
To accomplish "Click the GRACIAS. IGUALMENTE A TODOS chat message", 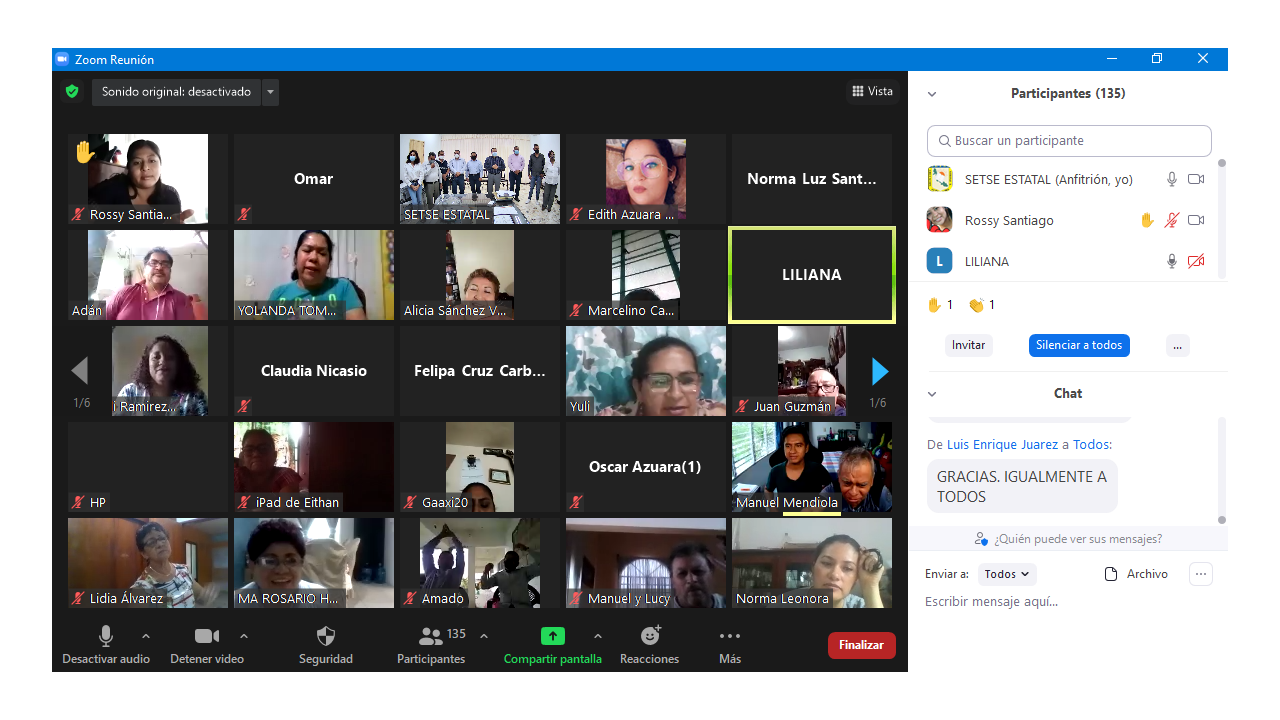I will (x=1022, y=486).
